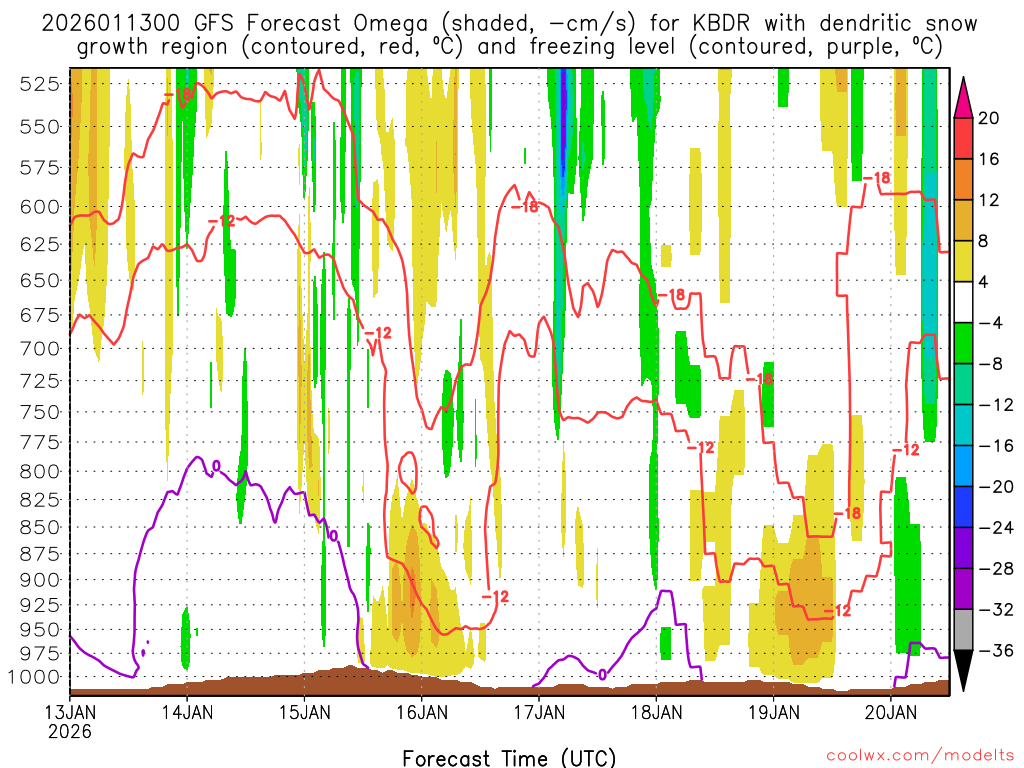Click the gray -32 to -36 colorbar segment
The height and width of the screenshot is (768, 1024).
[963, 630]
